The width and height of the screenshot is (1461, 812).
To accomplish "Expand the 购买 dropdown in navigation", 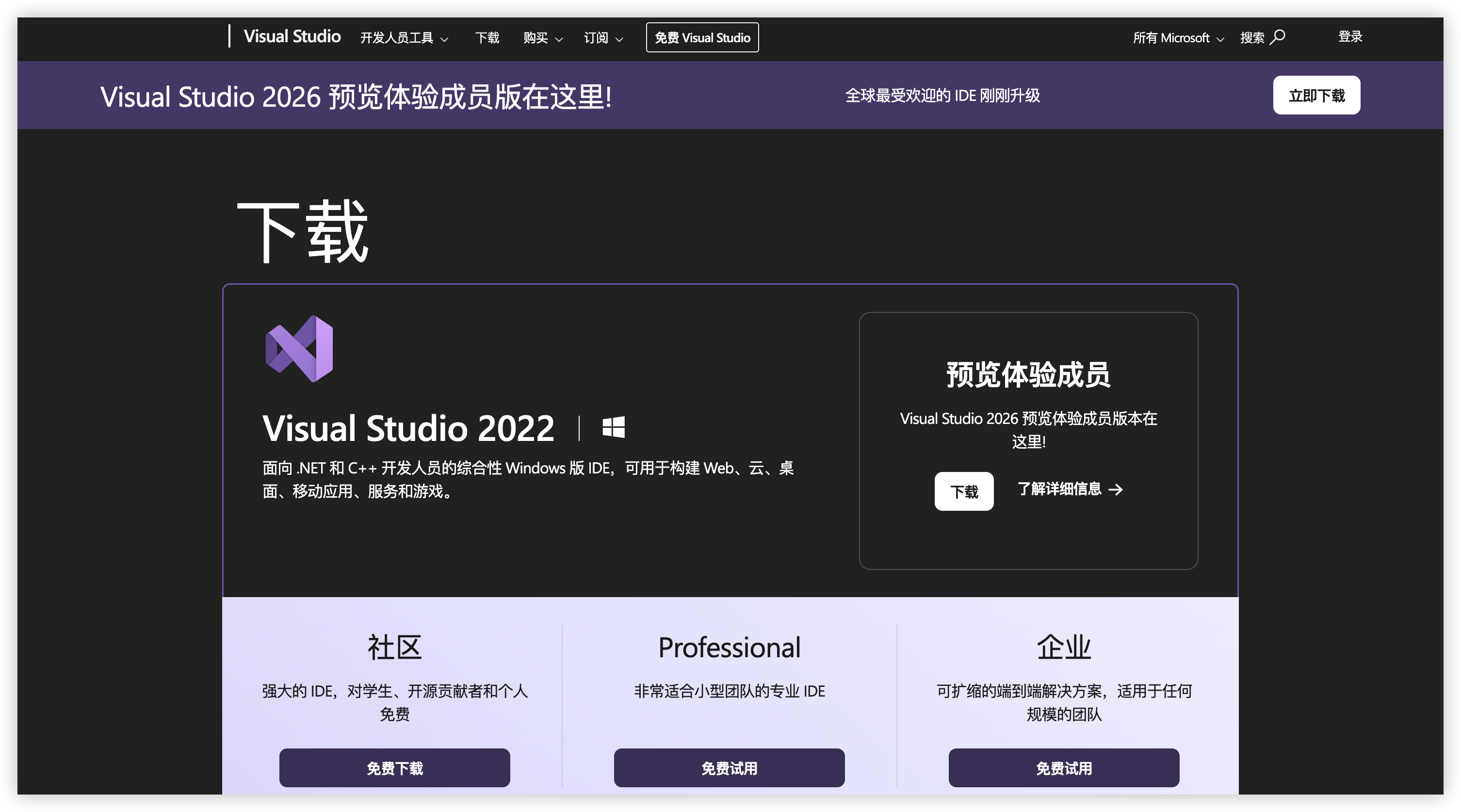I will tap(542, 38).
